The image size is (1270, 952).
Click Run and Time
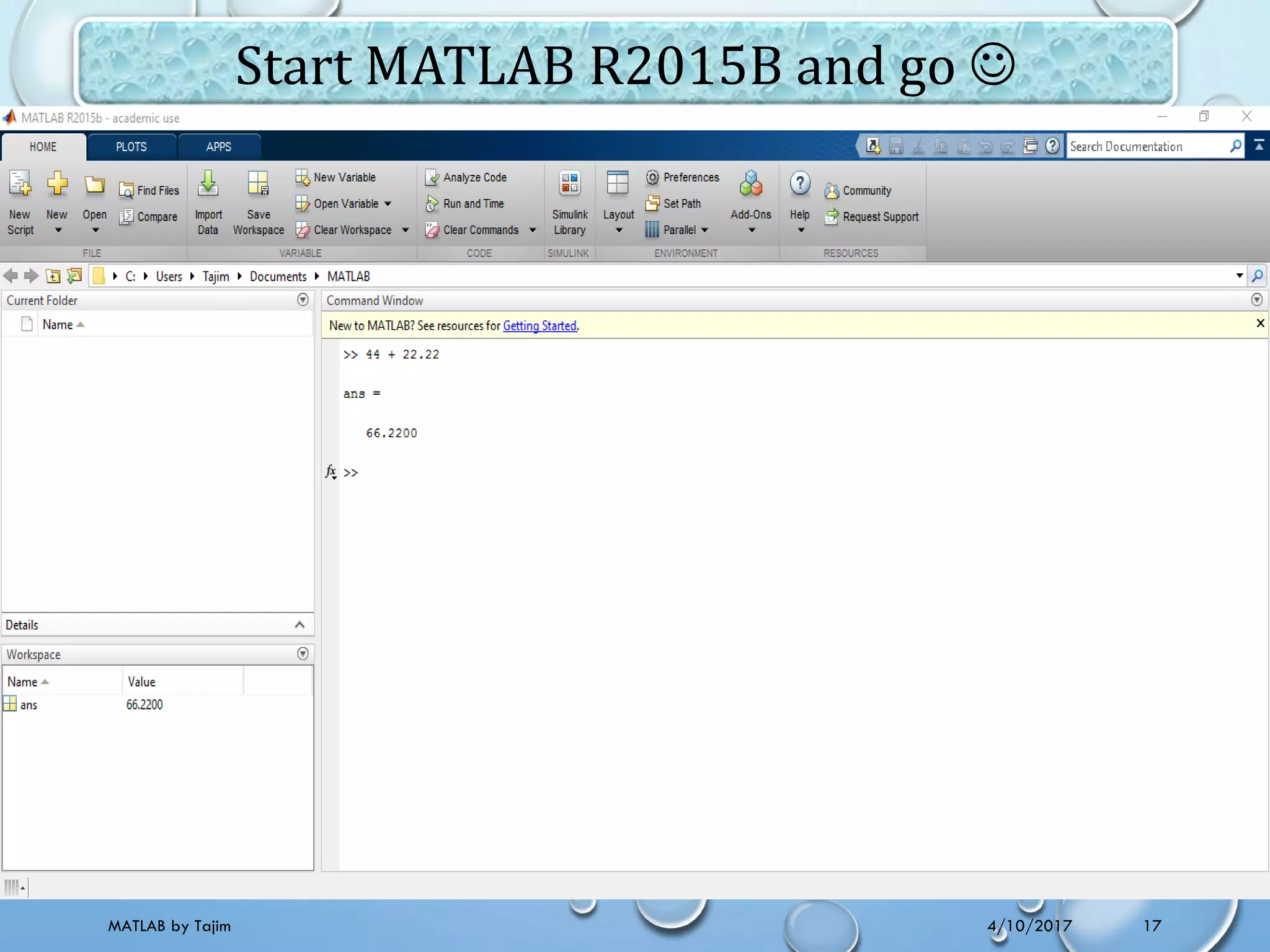tap(464, 203)
